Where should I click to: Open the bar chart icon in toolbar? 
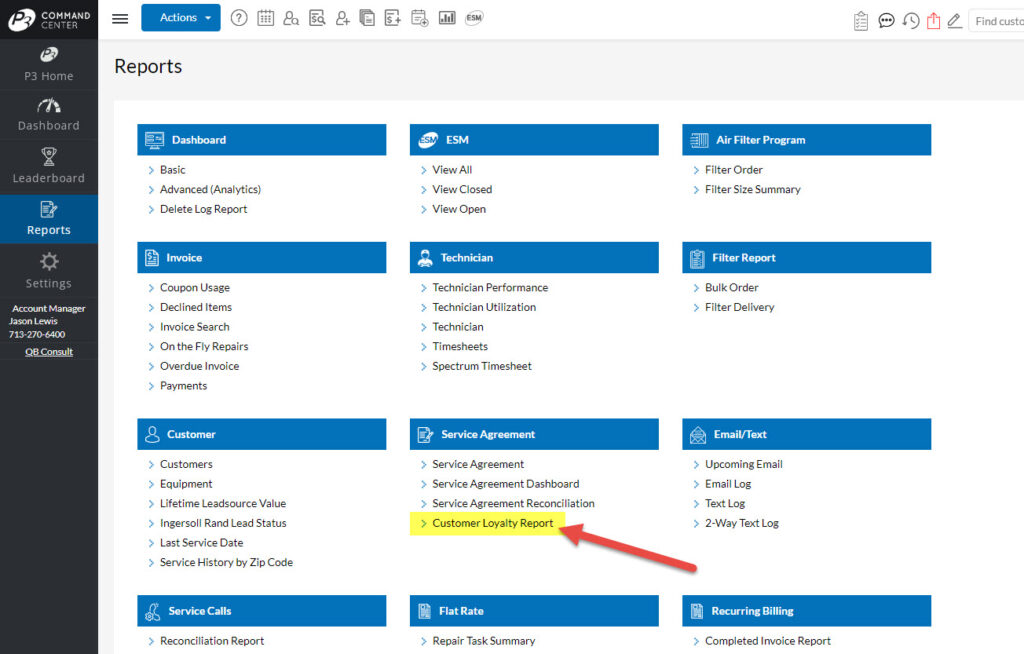coord(447,18)
